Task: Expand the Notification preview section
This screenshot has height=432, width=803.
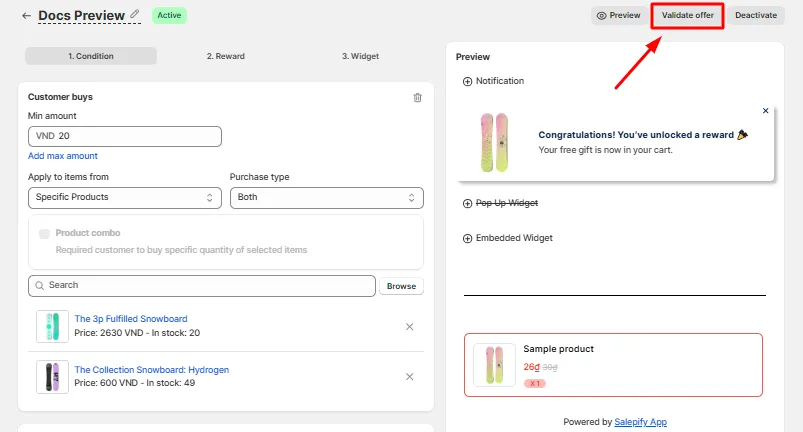Action: point(467,81)
